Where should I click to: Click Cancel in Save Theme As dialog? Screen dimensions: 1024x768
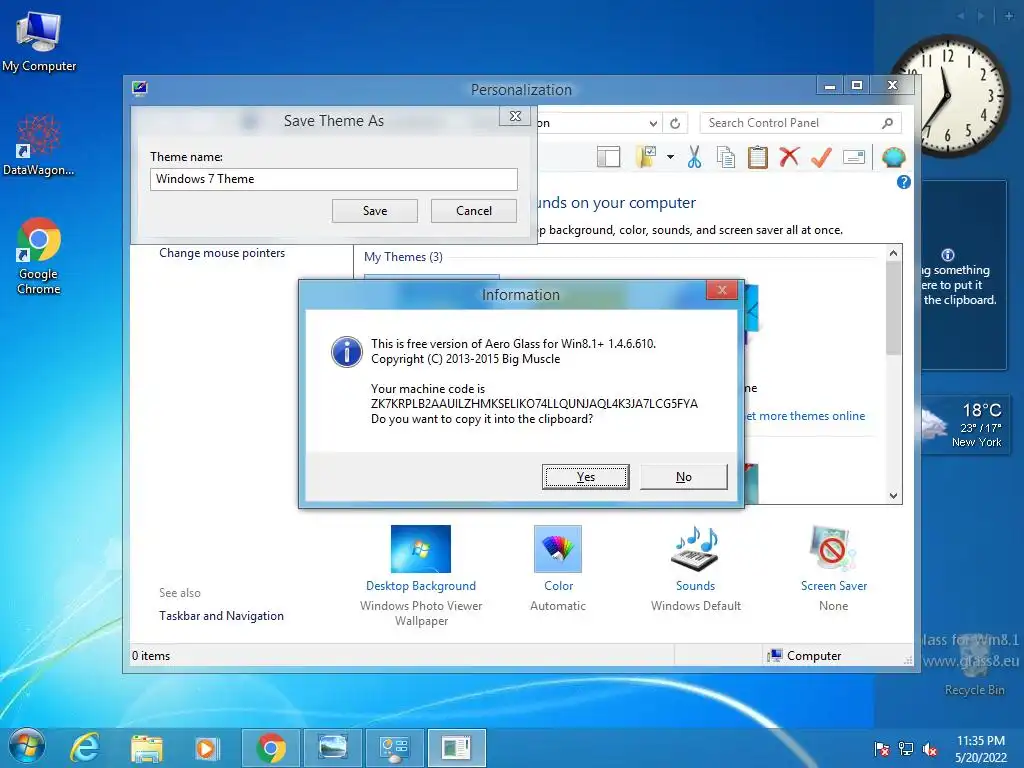tap(474, 211)
